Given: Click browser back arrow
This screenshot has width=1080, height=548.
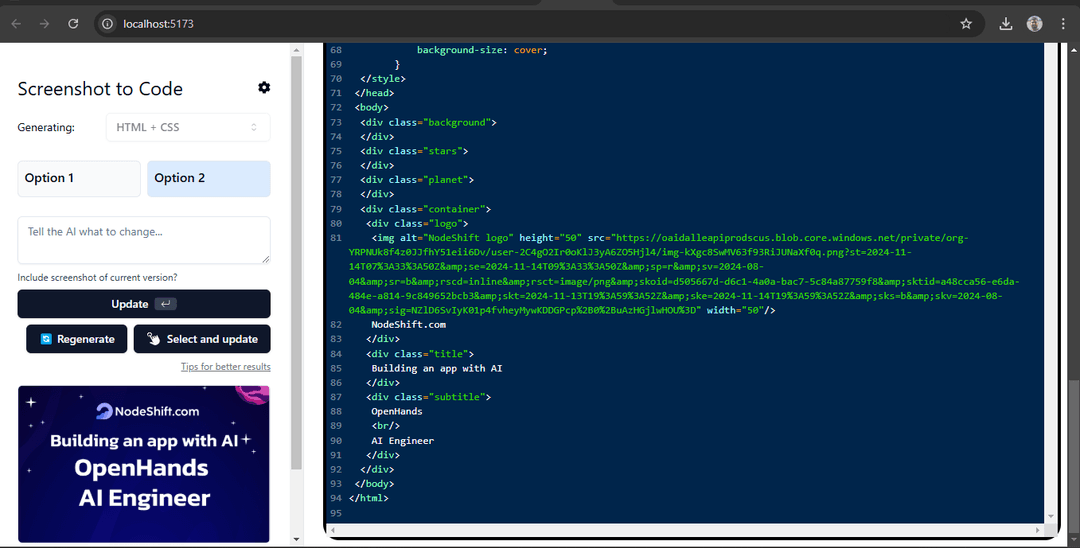Looking at the screenshot, I should coord(16,23).
